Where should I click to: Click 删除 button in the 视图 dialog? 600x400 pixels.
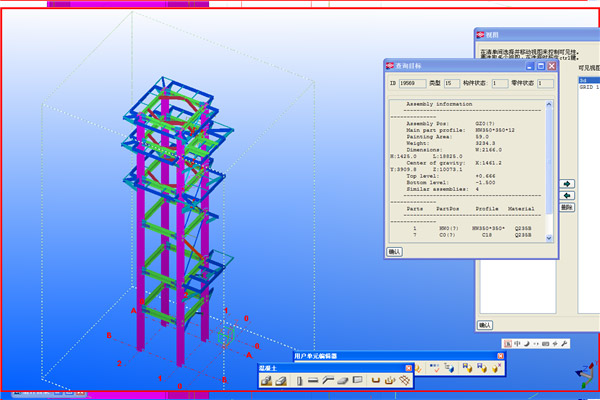566,207
